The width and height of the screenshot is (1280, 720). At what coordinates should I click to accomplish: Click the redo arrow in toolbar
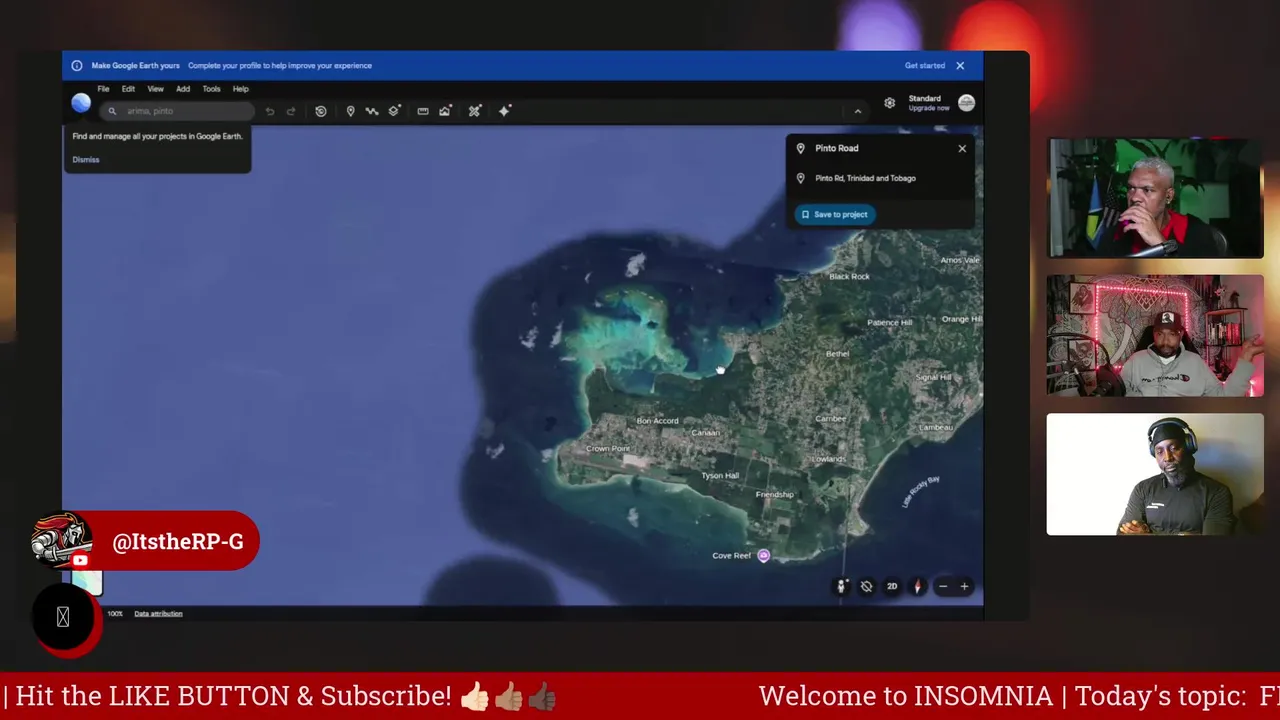(291, 111)
